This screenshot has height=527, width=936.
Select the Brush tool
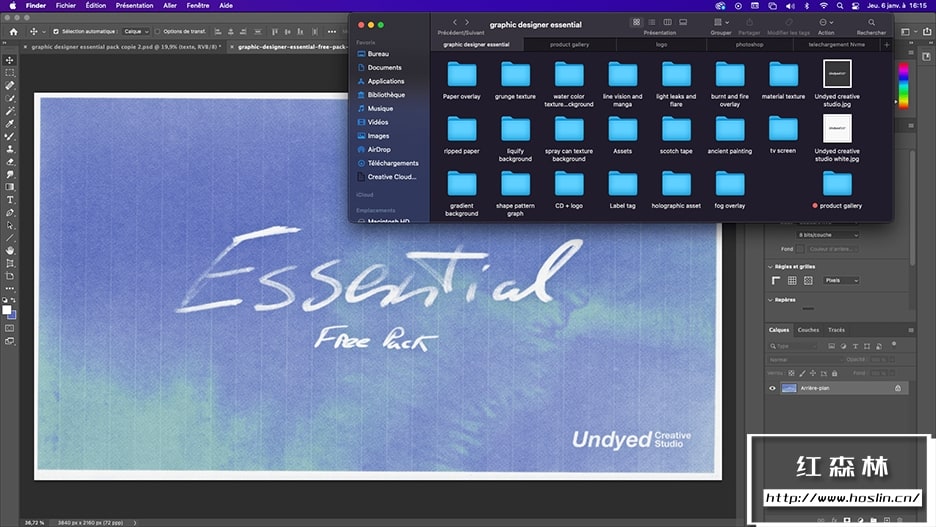pyautogui.click(x=10, y=137)
